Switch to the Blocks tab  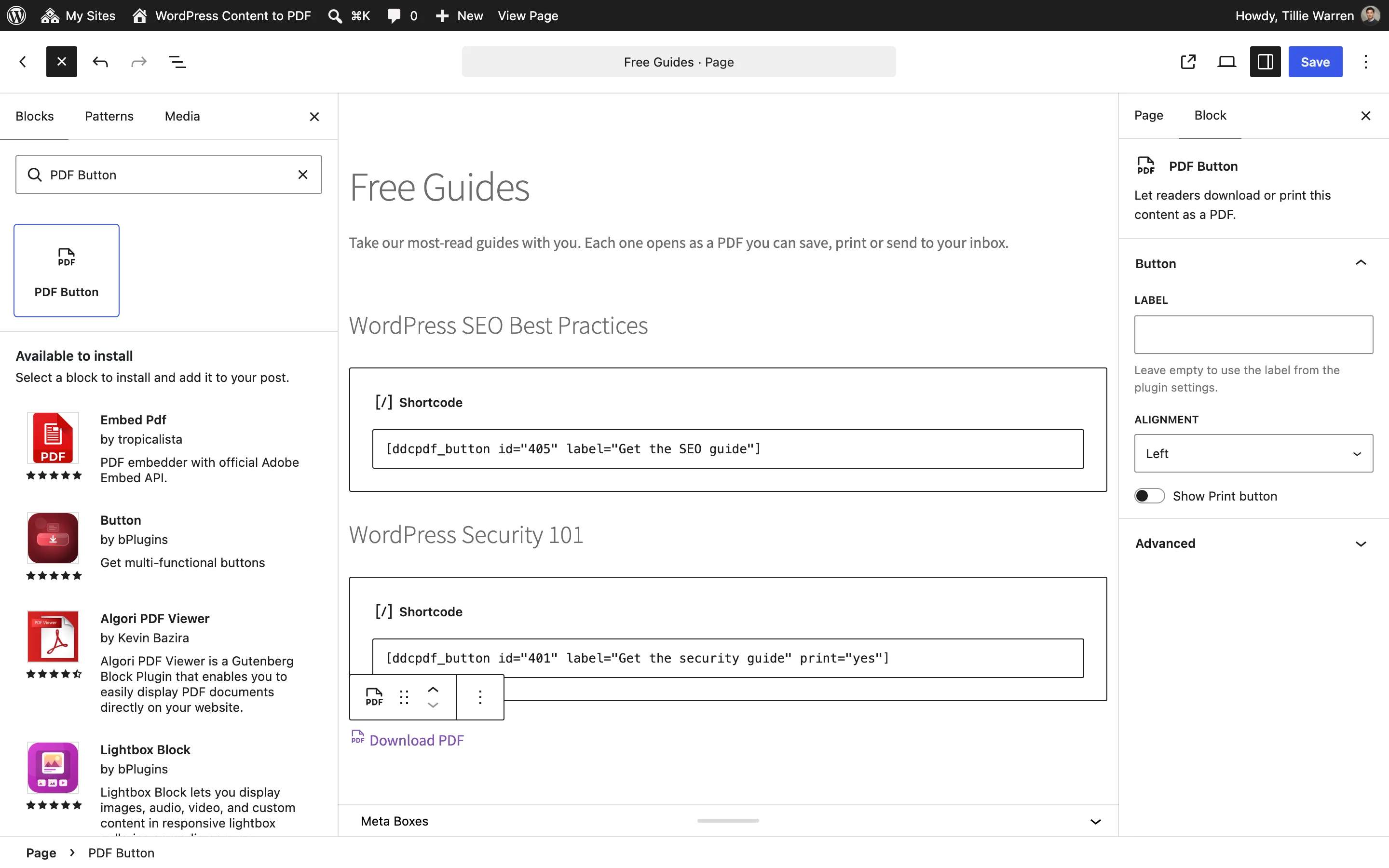[x=34, y=116]
